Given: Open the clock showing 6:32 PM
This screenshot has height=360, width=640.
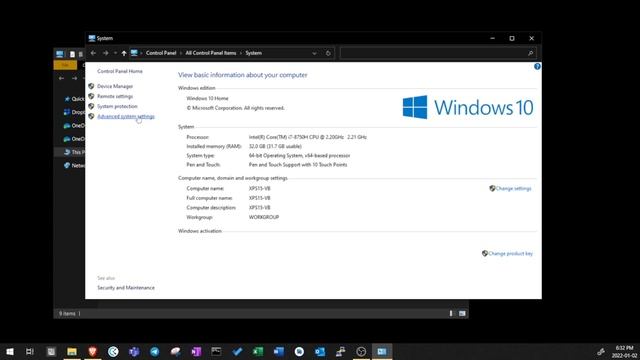Looking at the screenshot, I should (624, 352).
